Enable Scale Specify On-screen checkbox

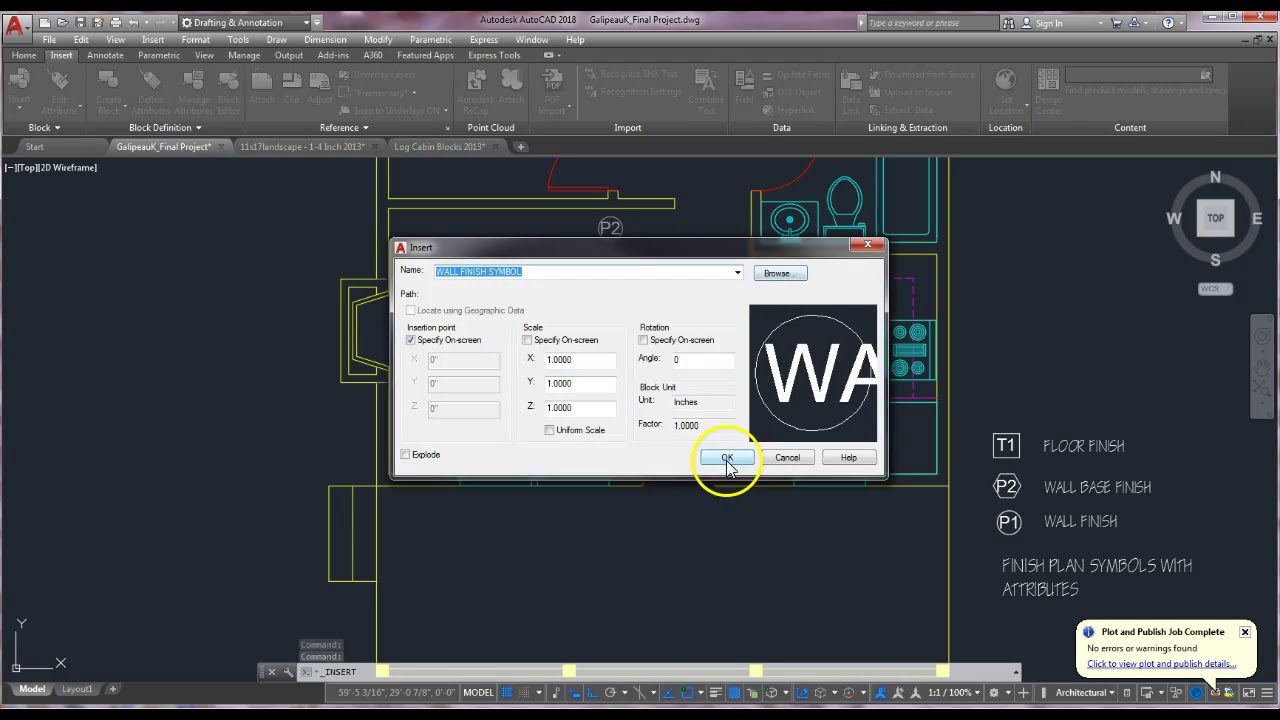(x=527, y=340)
